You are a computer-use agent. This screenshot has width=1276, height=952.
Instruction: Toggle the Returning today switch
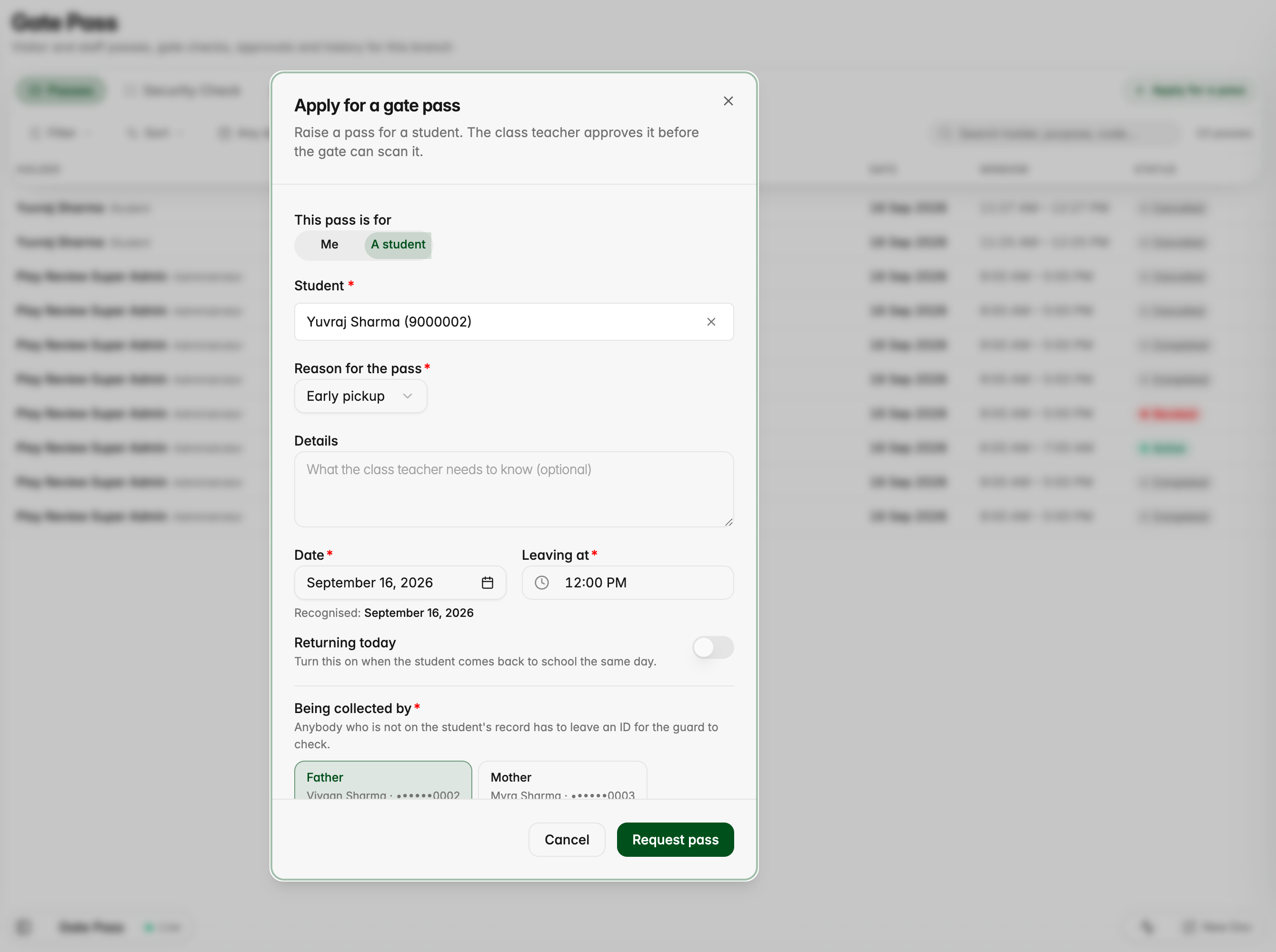point(713,647)
